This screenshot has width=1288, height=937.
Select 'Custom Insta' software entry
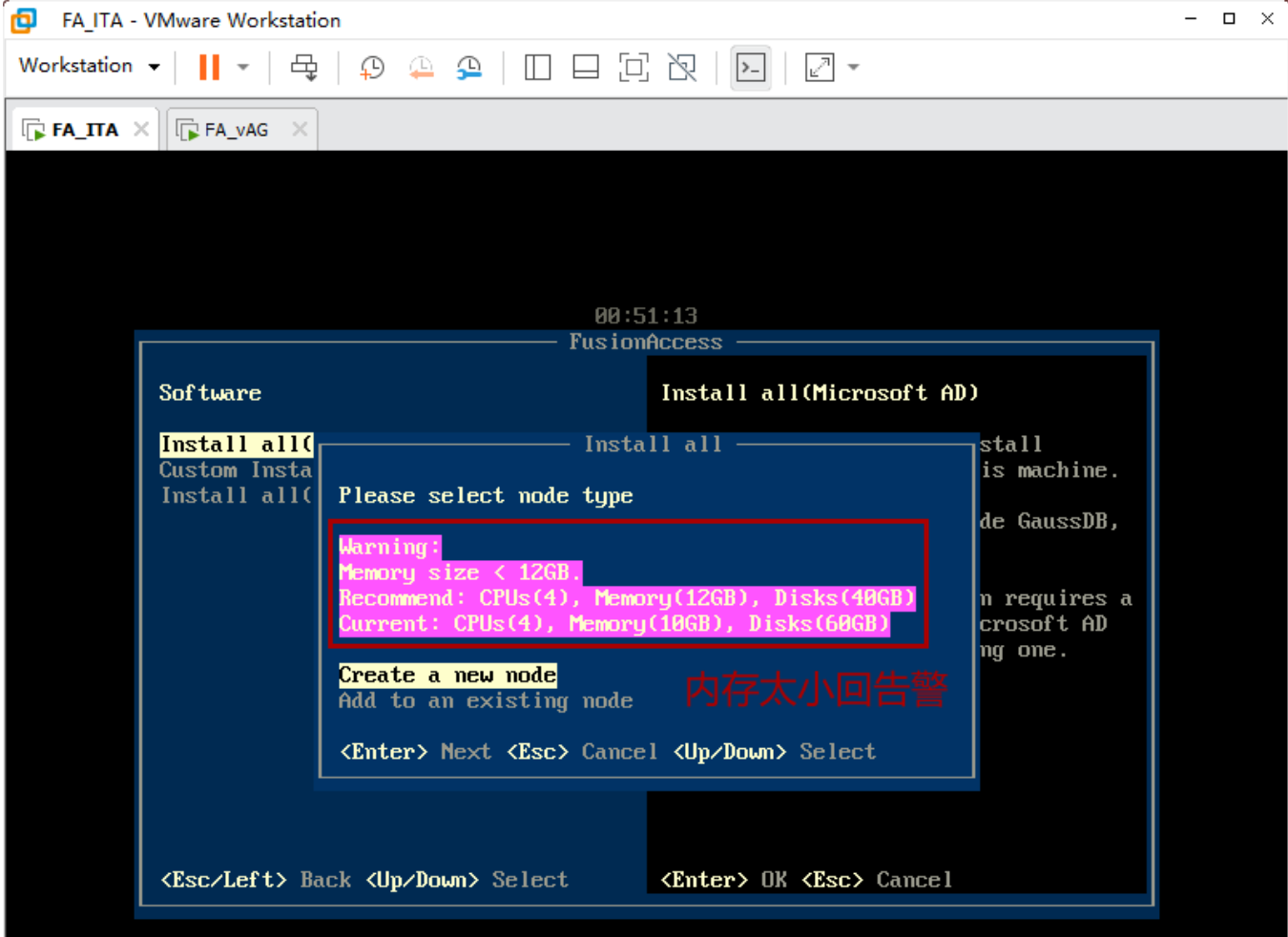(x=236, y=470)
